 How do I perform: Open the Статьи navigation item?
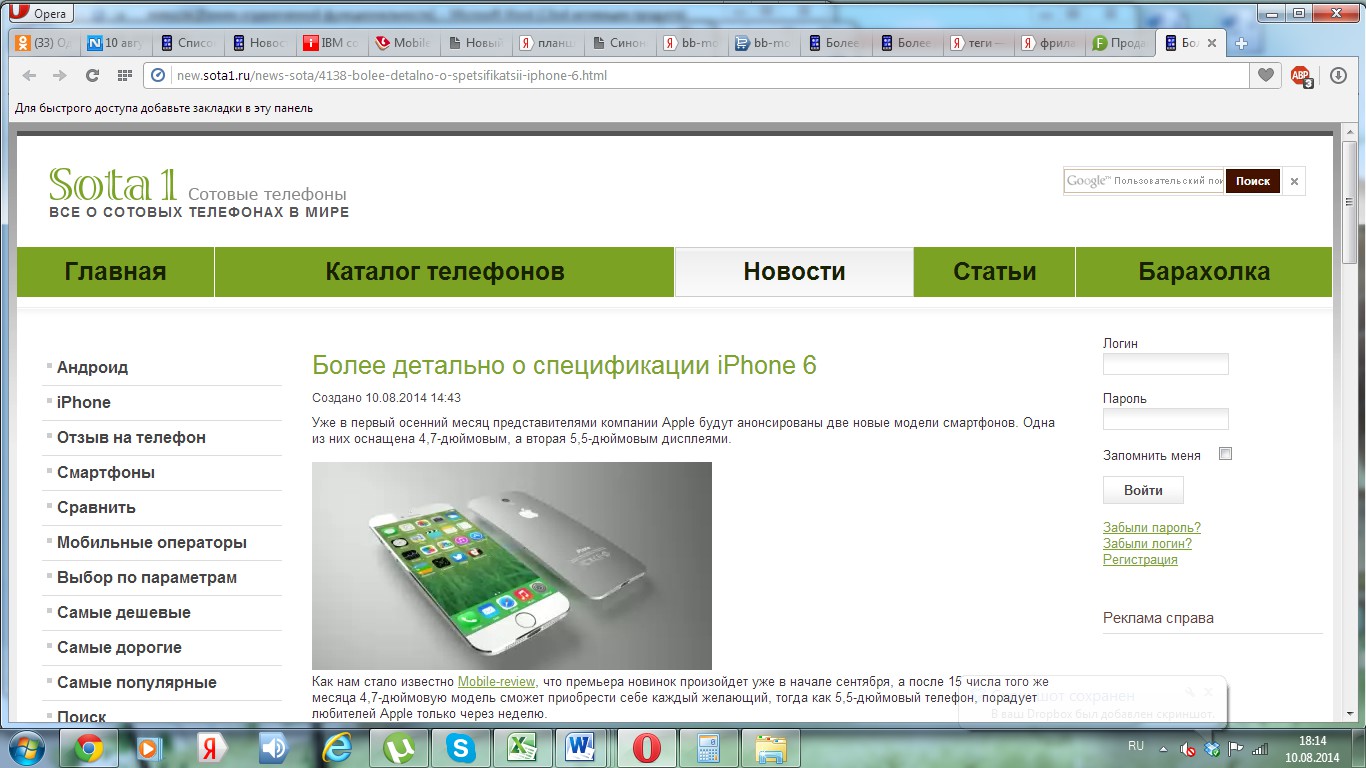(995, 272)
